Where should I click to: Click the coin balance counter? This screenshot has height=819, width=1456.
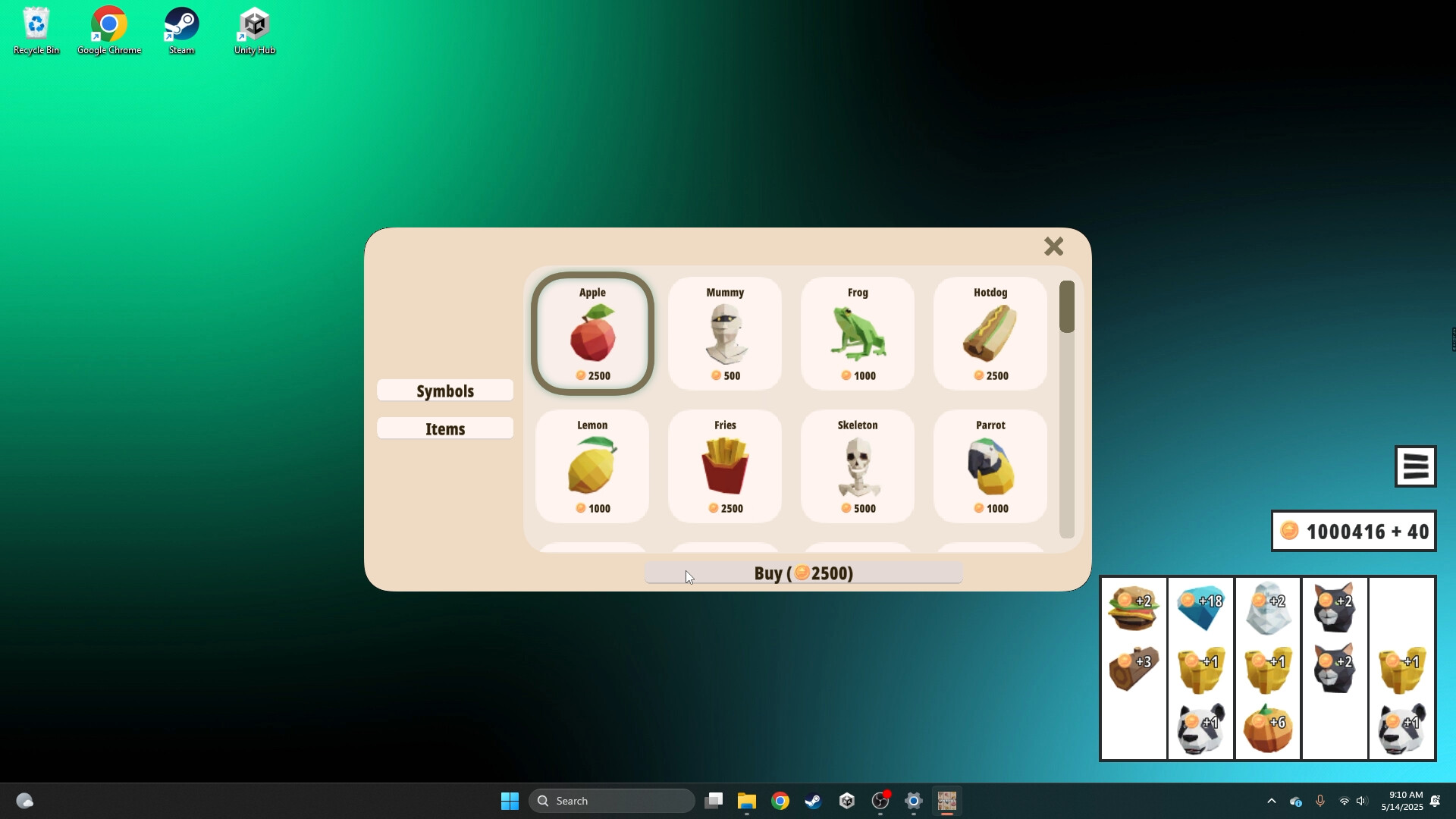tap(1353, 531)
